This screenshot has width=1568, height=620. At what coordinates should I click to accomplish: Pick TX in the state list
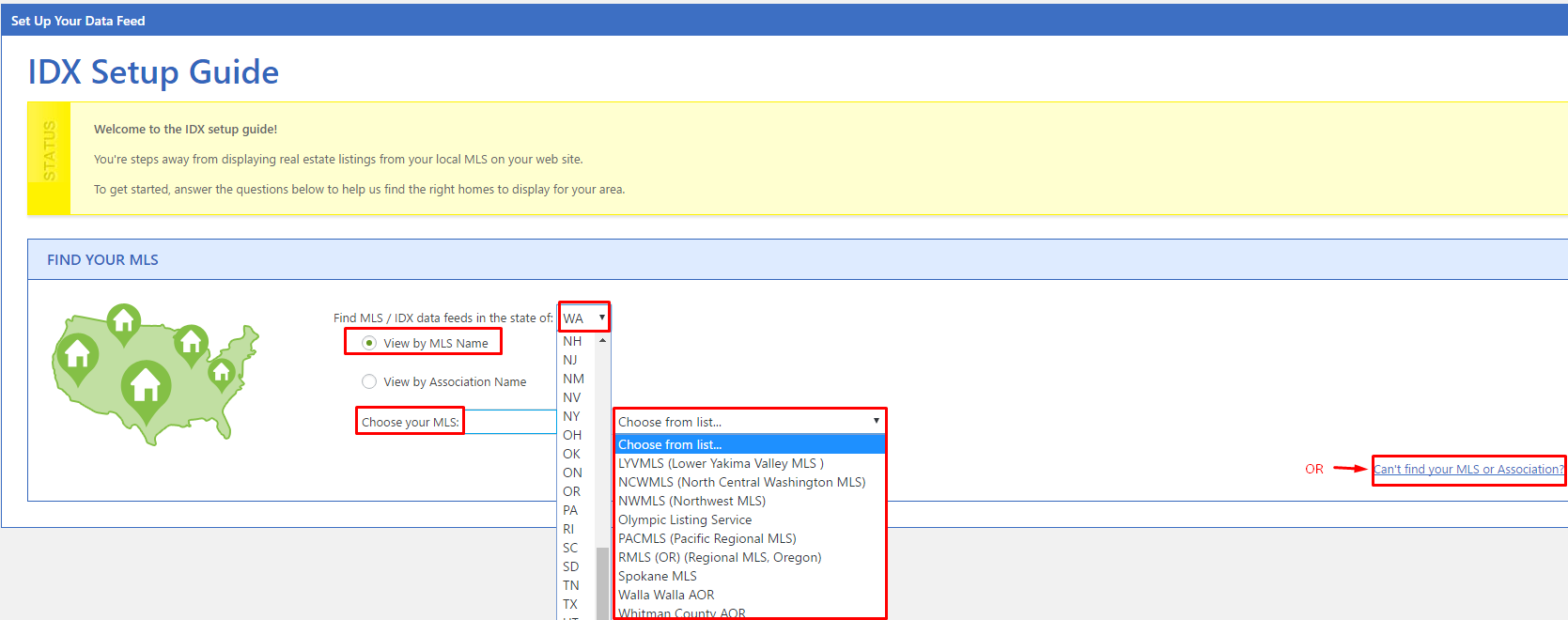(x=570, y=604)
